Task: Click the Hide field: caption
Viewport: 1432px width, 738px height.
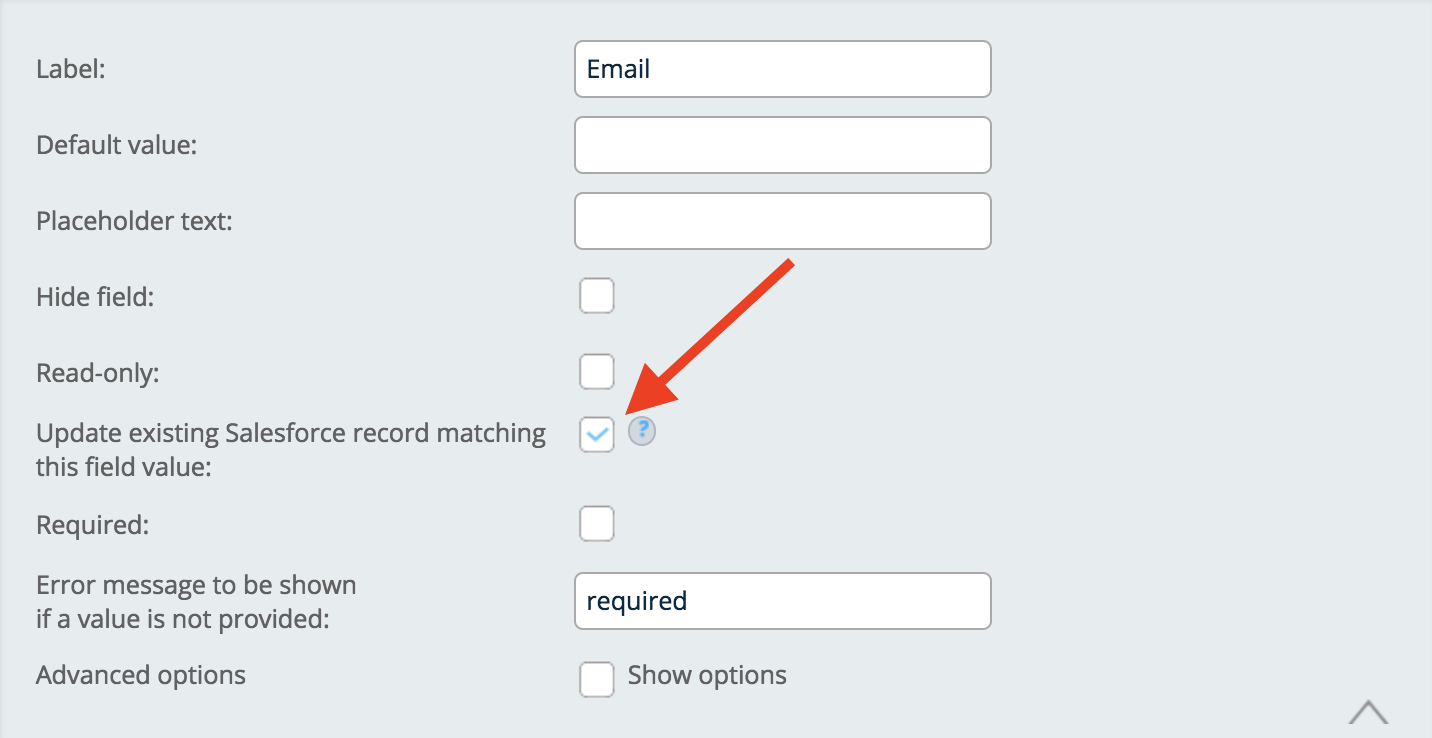Action: click(95, 297)
